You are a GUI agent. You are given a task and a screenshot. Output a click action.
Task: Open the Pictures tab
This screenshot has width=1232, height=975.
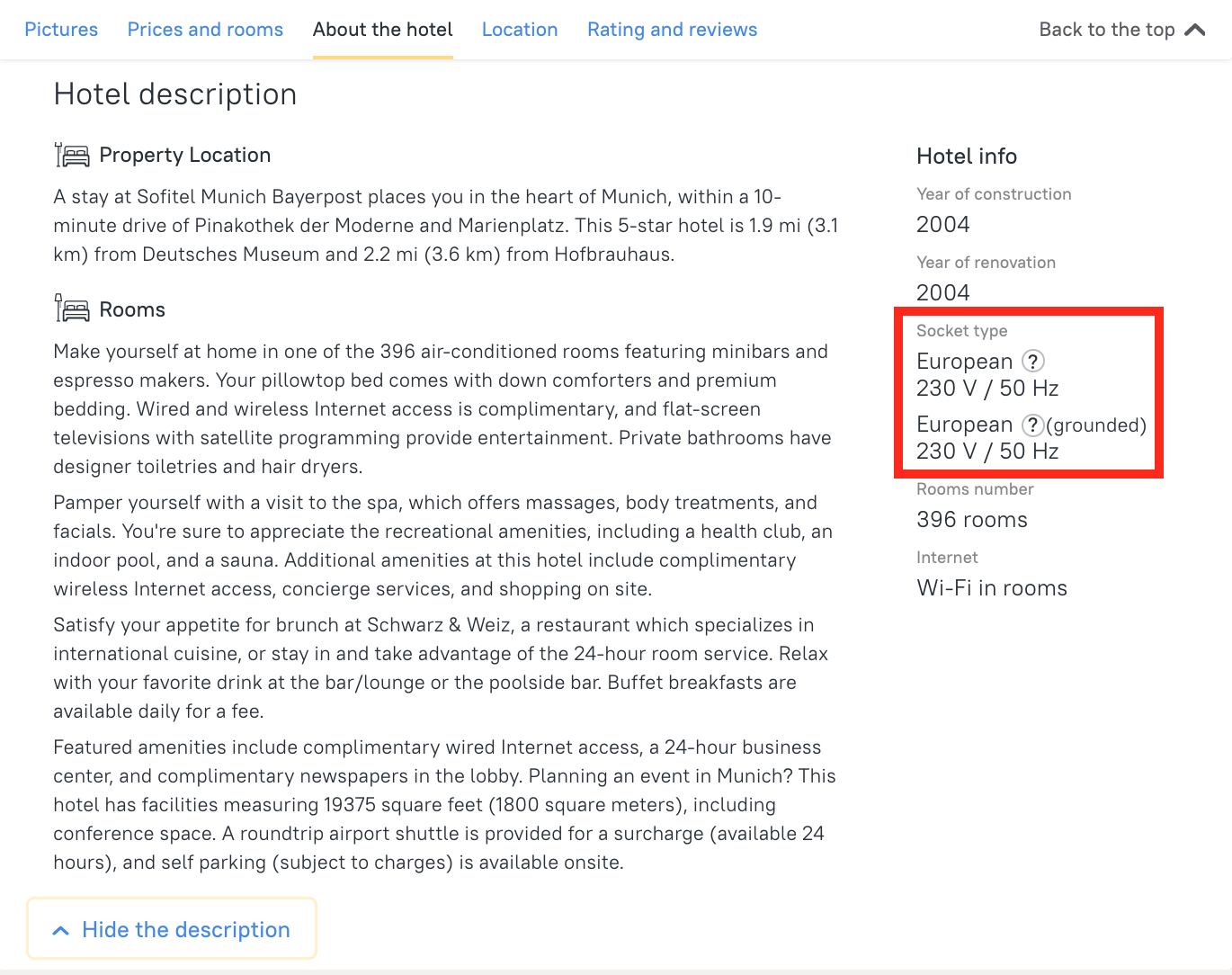pos(61,30)
